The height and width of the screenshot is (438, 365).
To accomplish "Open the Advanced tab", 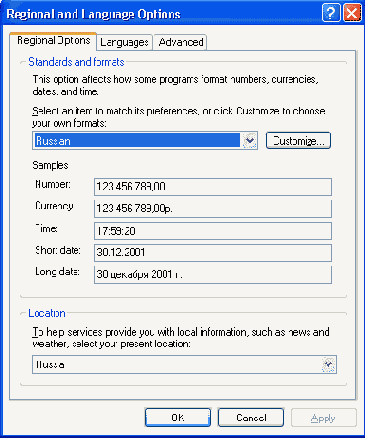I will pyautogui.click(x=180, y=42).
